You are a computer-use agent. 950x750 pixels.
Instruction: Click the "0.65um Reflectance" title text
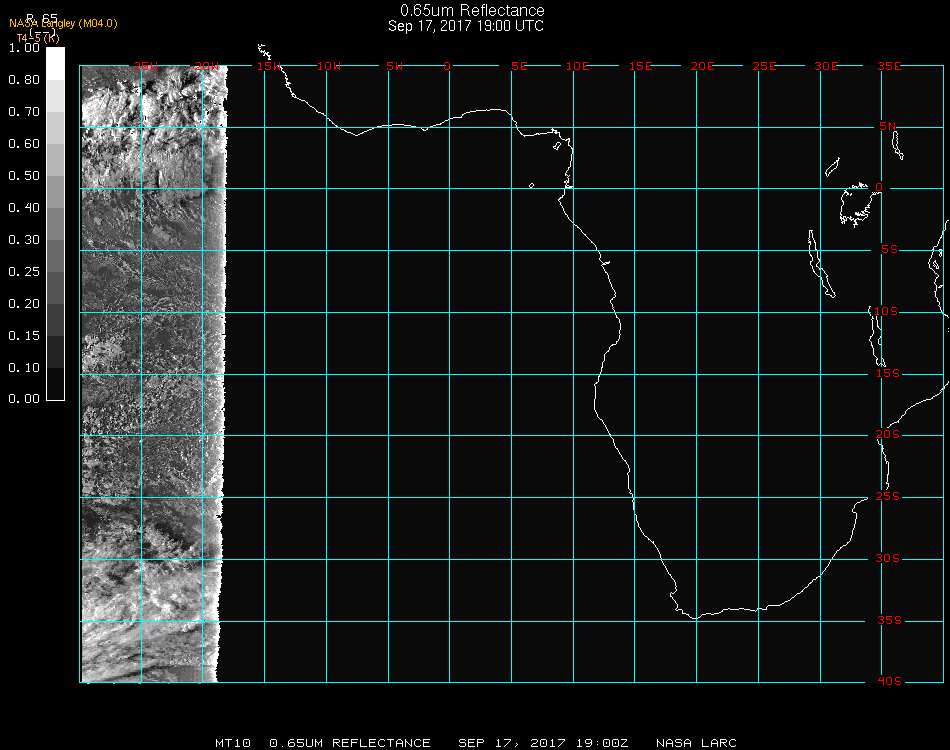pyautogui.click(x=472, y=10)
